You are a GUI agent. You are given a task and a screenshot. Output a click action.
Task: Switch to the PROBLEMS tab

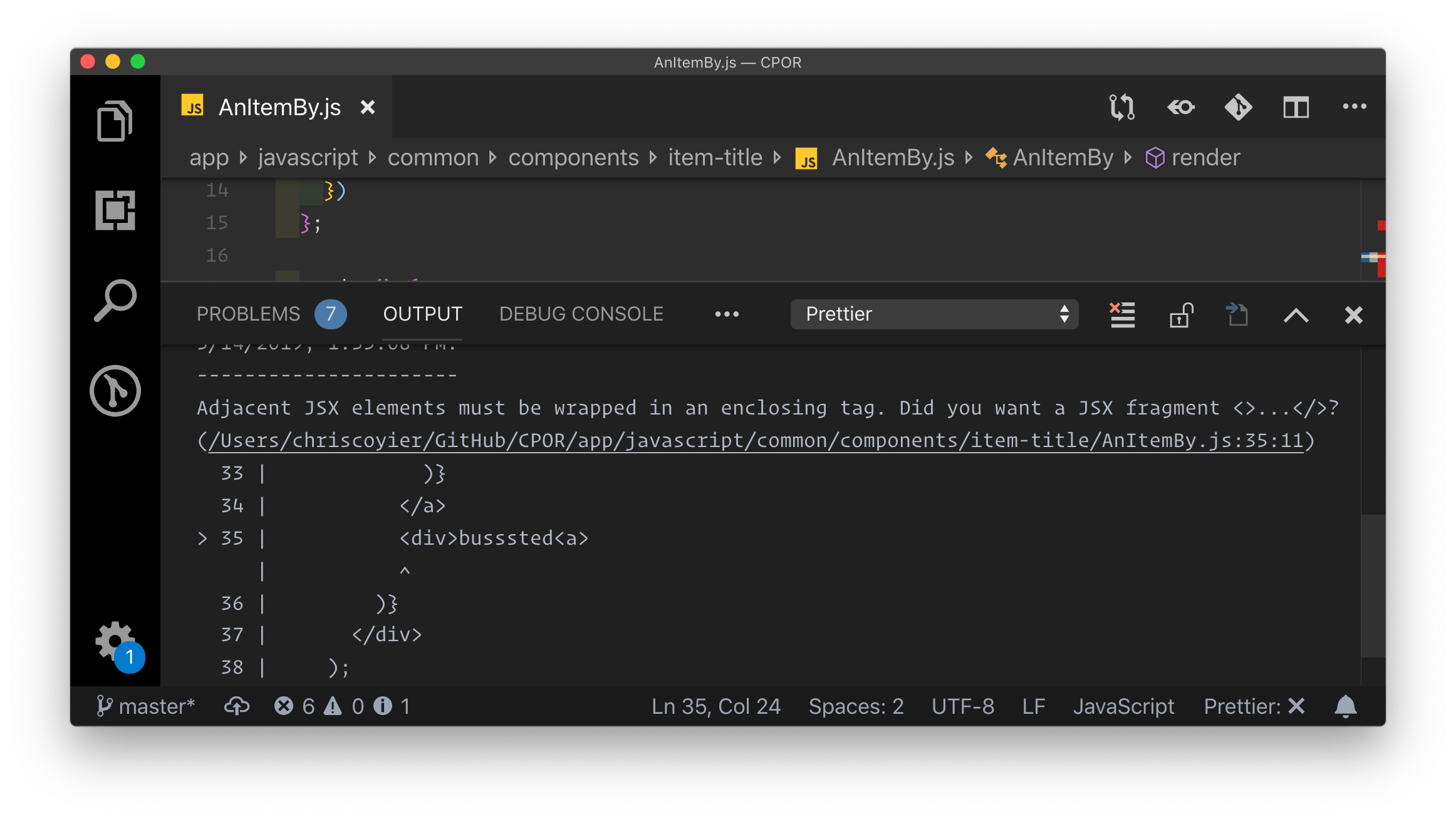click(x=249, y=314)
